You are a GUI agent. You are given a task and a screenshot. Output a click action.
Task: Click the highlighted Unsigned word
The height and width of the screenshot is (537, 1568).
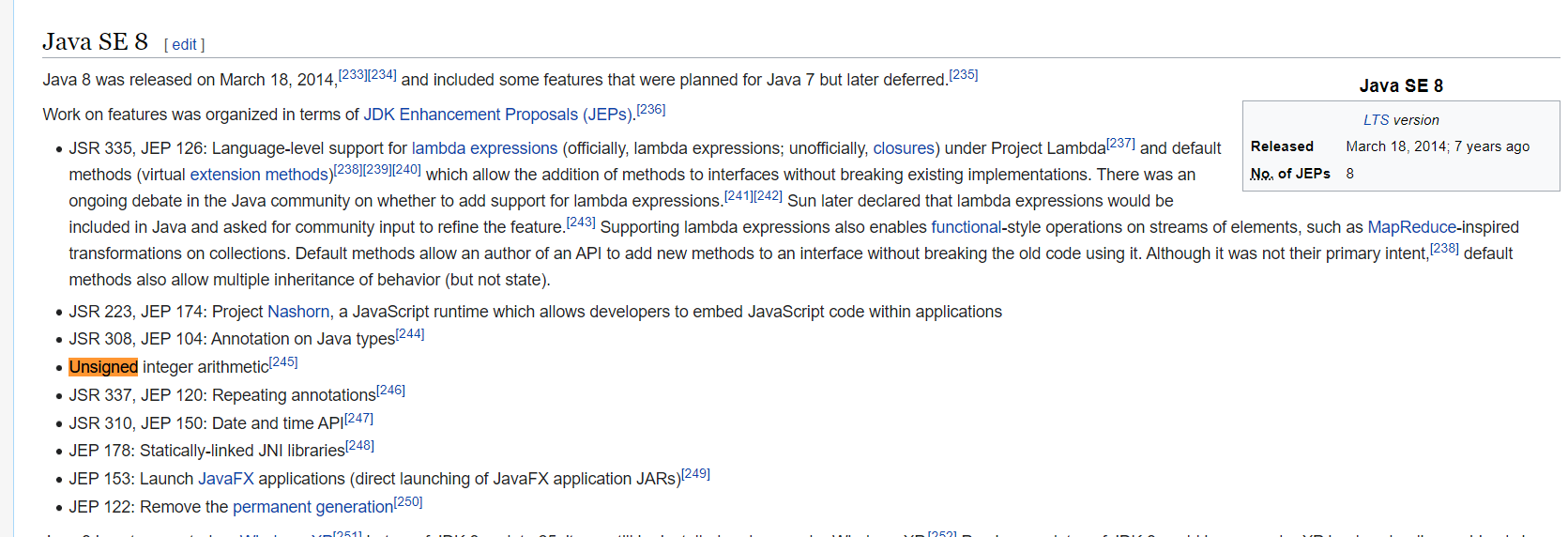[103, 367]
